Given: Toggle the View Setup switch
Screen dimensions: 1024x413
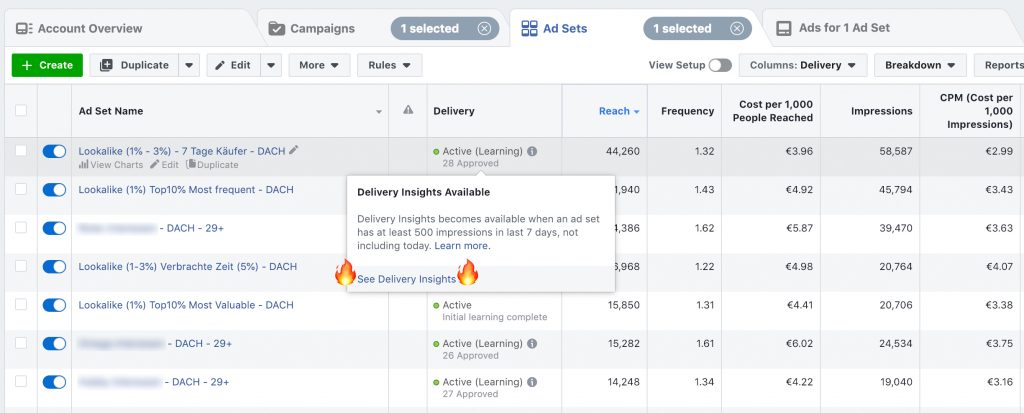Looking at the screenshot, I should click(x=719, y=65).
